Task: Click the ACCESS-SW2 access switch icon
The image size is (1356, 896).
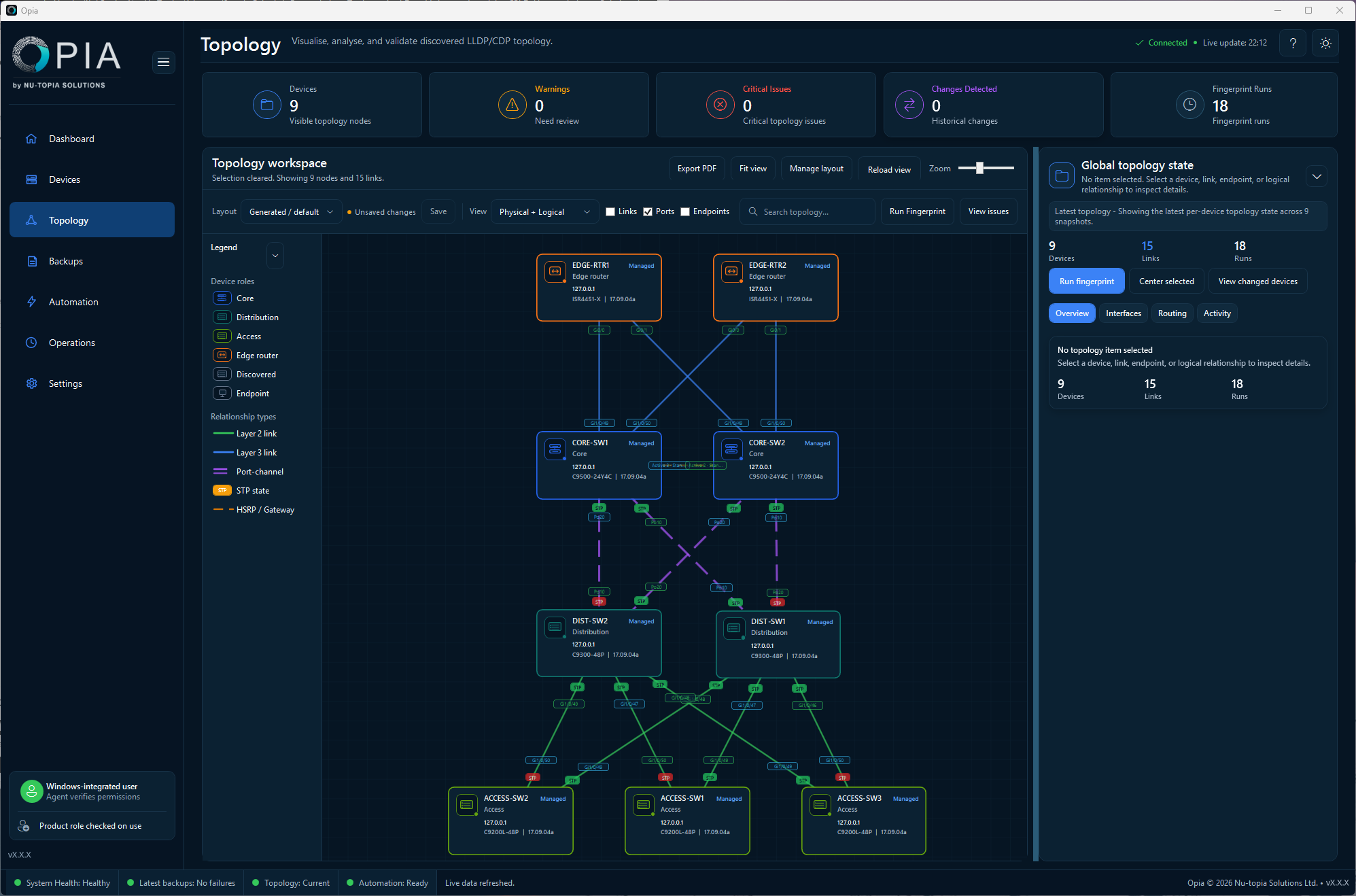Action: click(467, 804)
